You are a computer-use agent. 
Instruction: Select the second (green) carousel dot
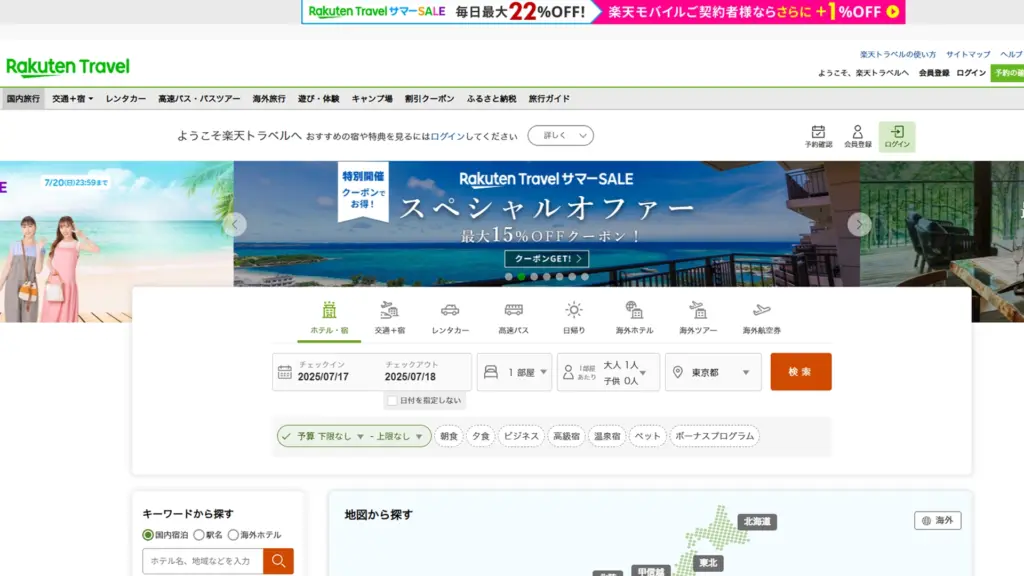(x=521, y=277)
